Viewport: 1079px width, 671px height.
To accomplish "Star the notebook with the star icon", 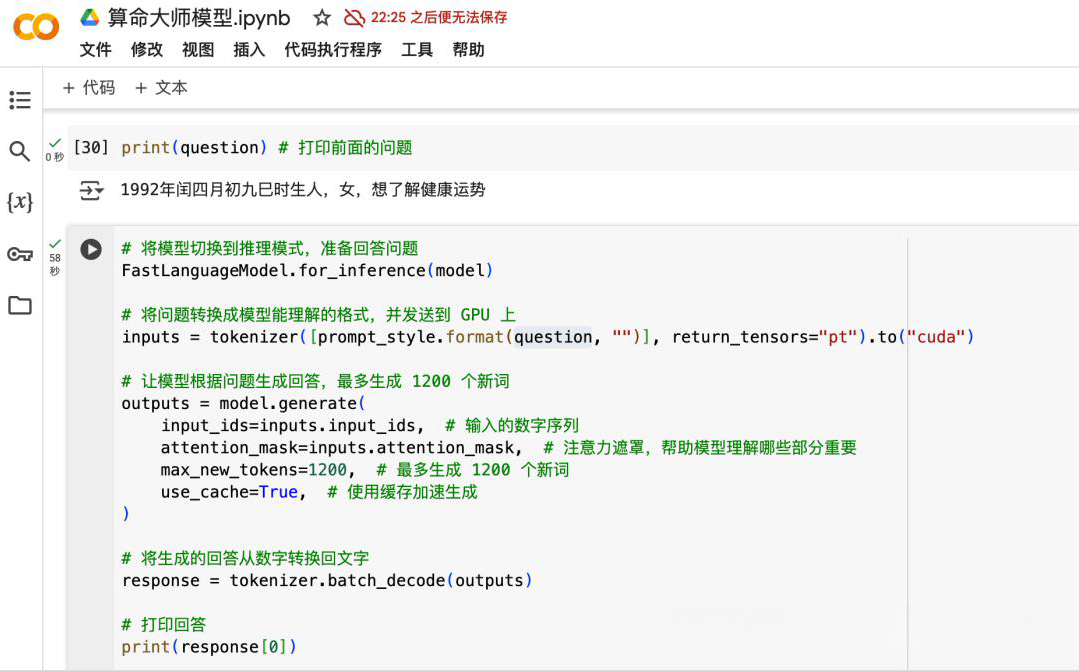I will [x=321, y=18].
